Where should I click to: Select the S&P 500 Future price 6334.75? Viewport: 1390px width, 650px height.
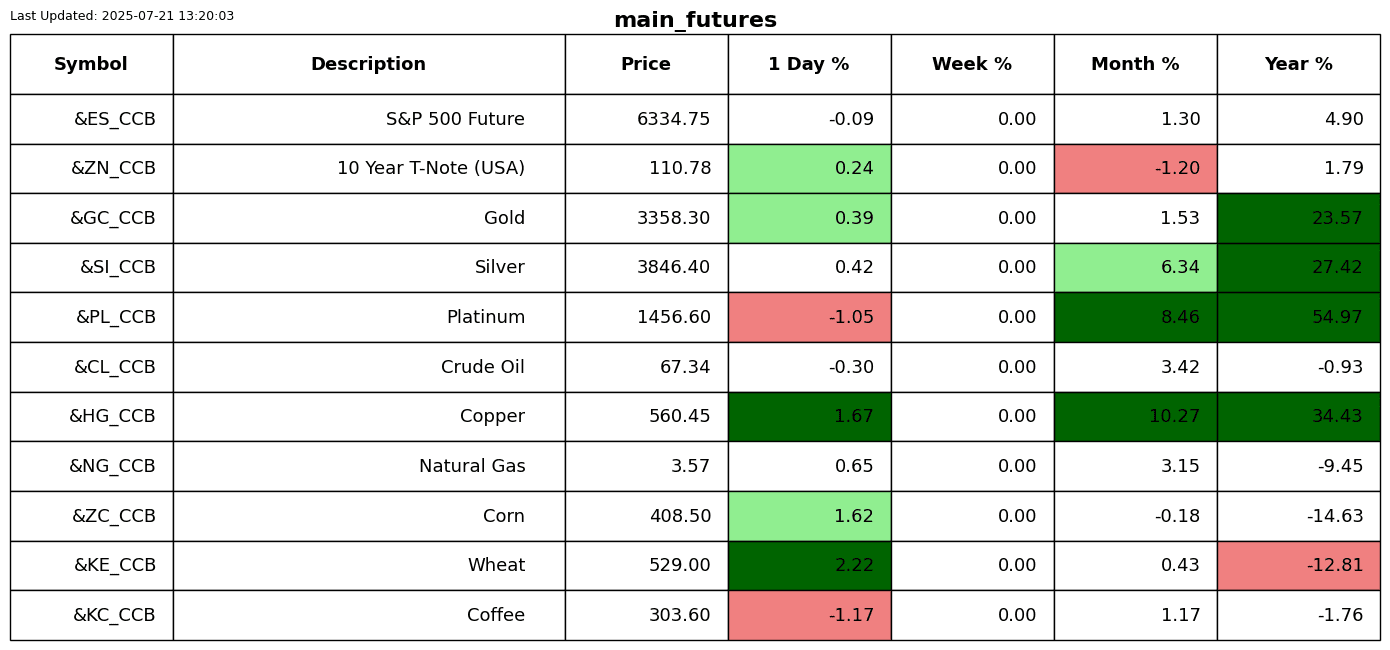pos(646,119)
